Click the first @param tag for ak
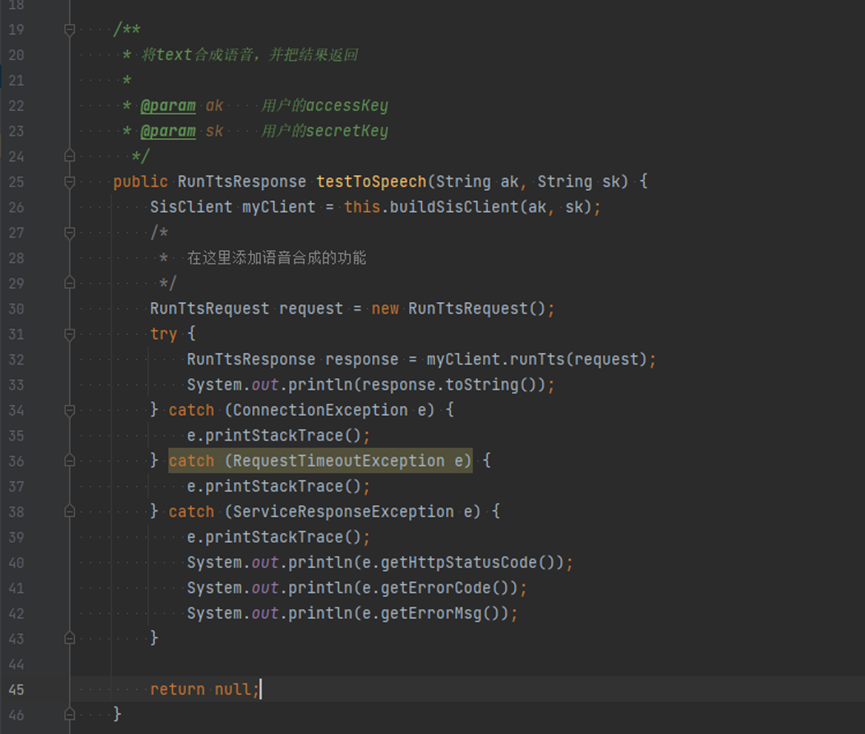The width and height of the screenshot is (865, 734). pos(167,106)
